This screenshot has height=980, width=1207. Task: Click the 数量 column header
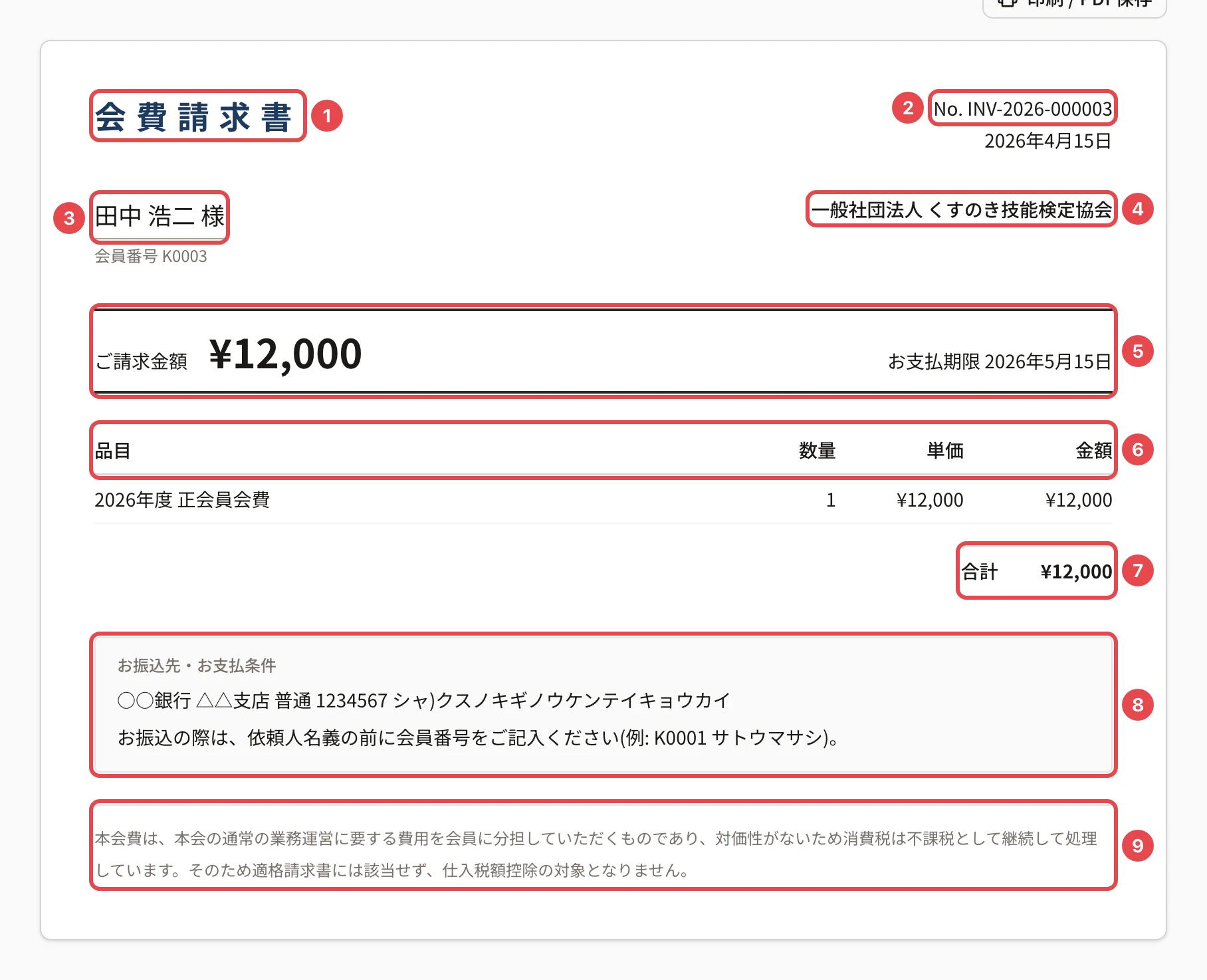point(817,451)
